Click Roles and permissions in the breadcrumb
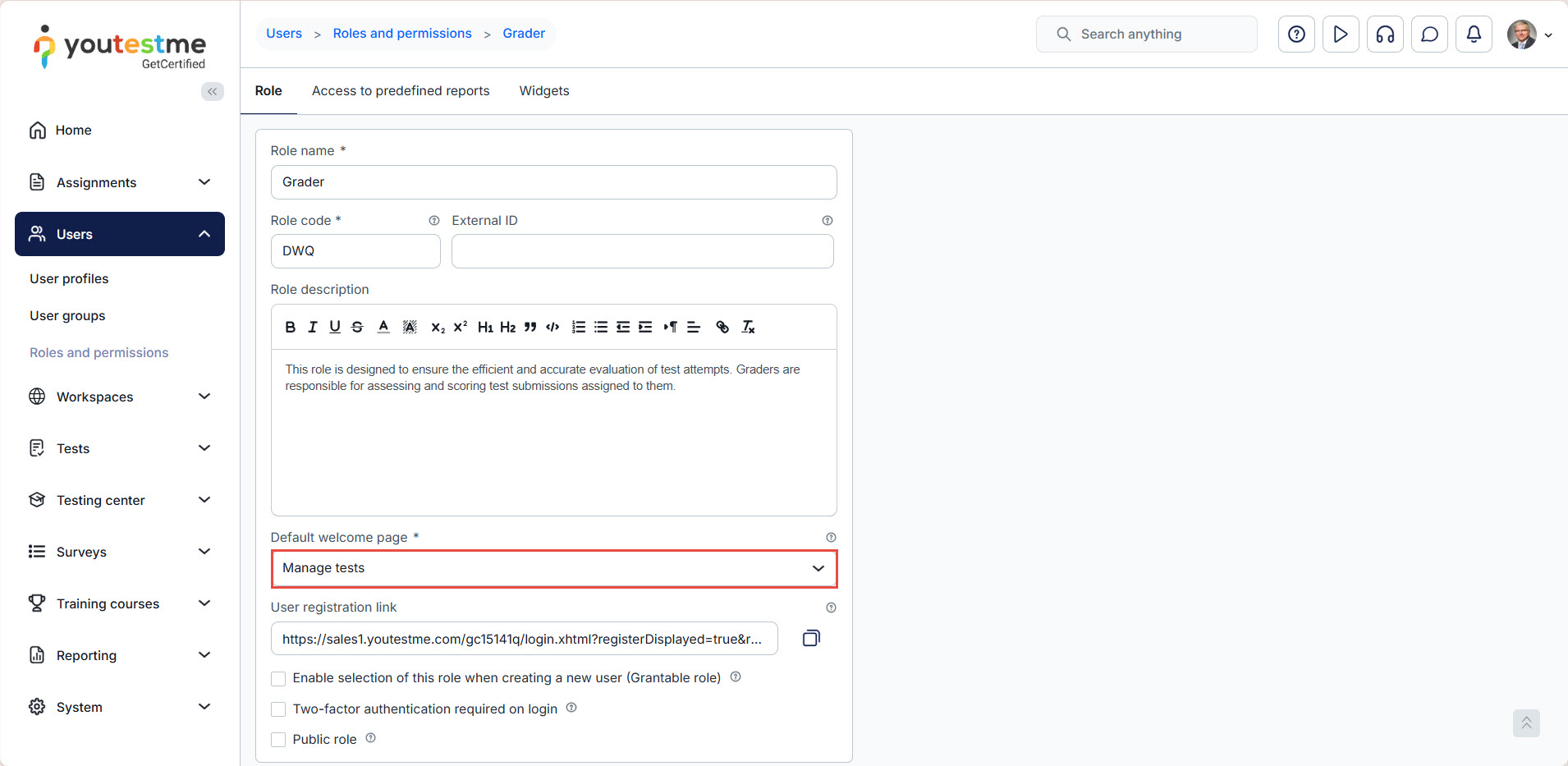1568x766 pixels. coord(401,34)
